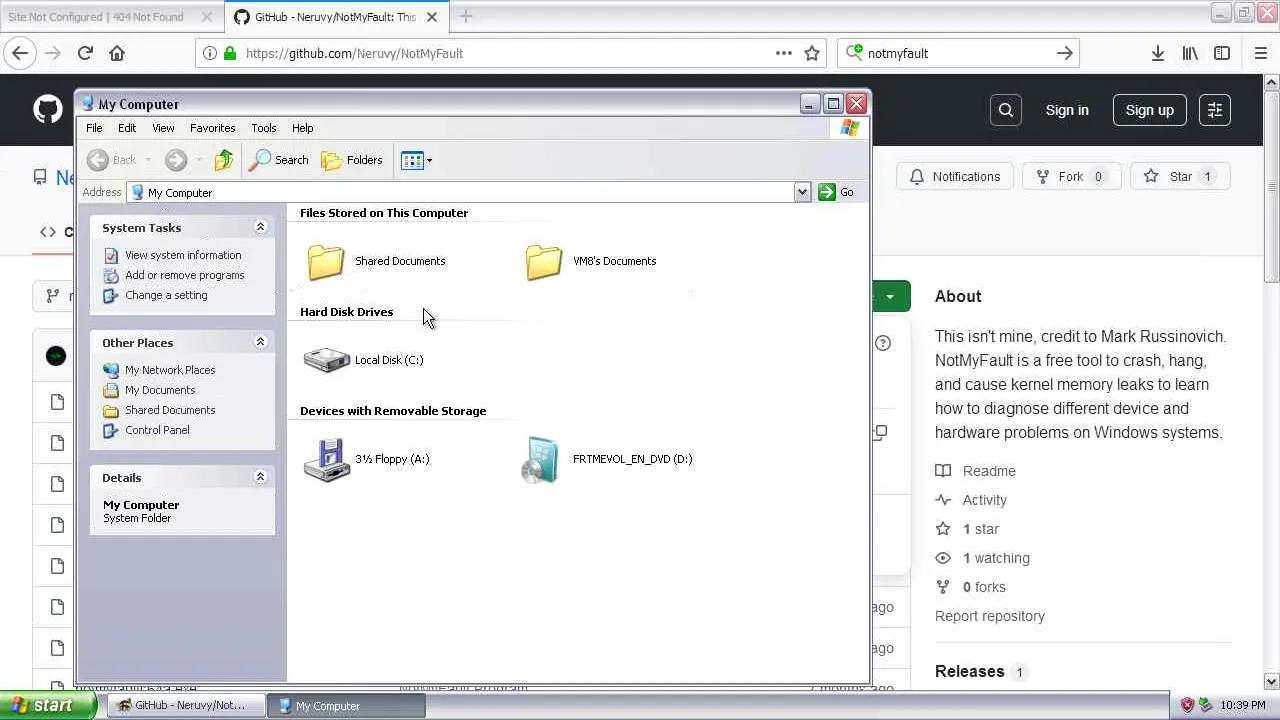The width and height of the screenshot is (1280, 720).
Task: Select the Local Disk (C:) drive icon
Action: (326, 360)
